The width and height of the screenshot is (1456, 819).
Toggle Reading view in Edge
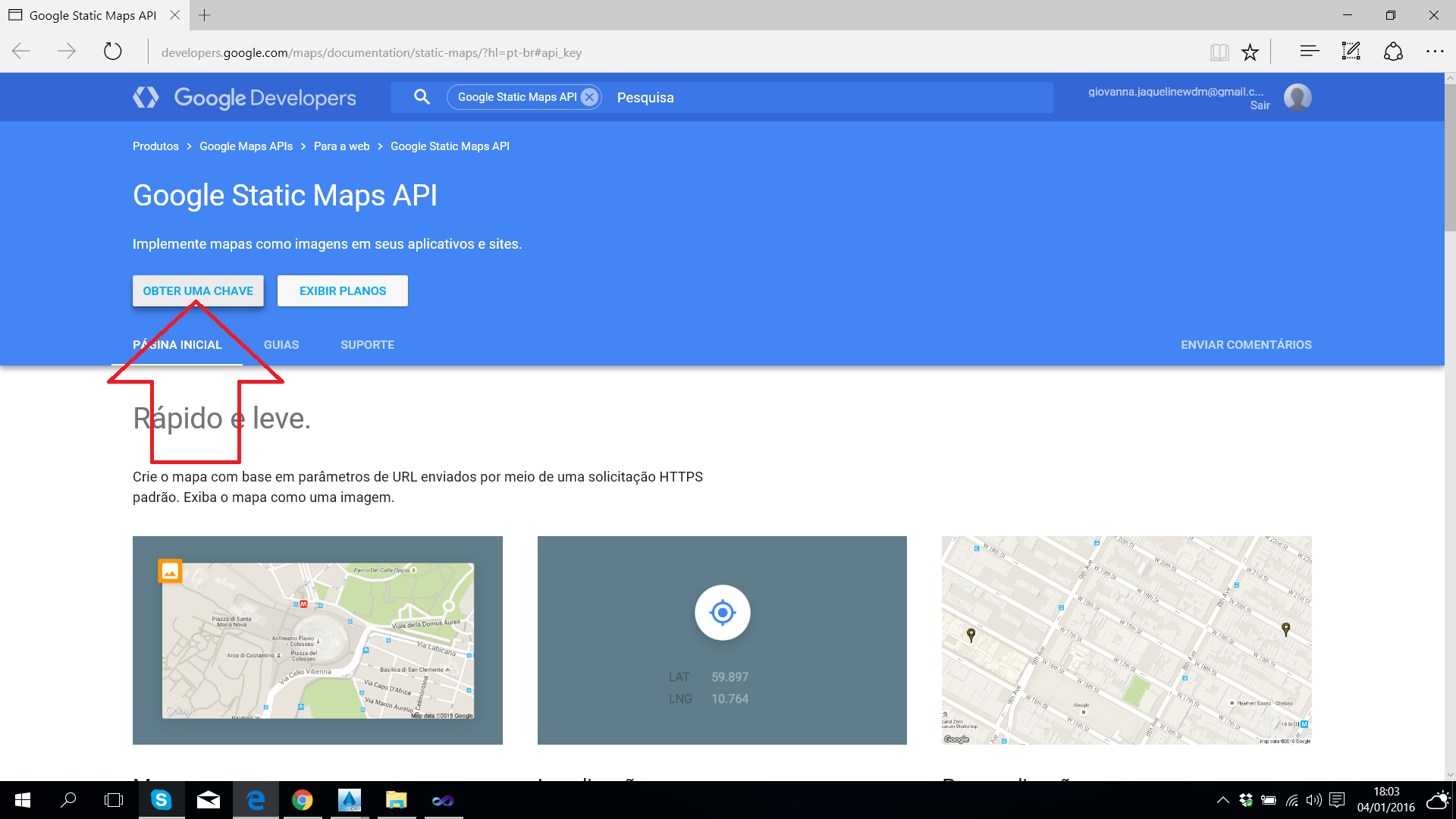[1218, 52]
